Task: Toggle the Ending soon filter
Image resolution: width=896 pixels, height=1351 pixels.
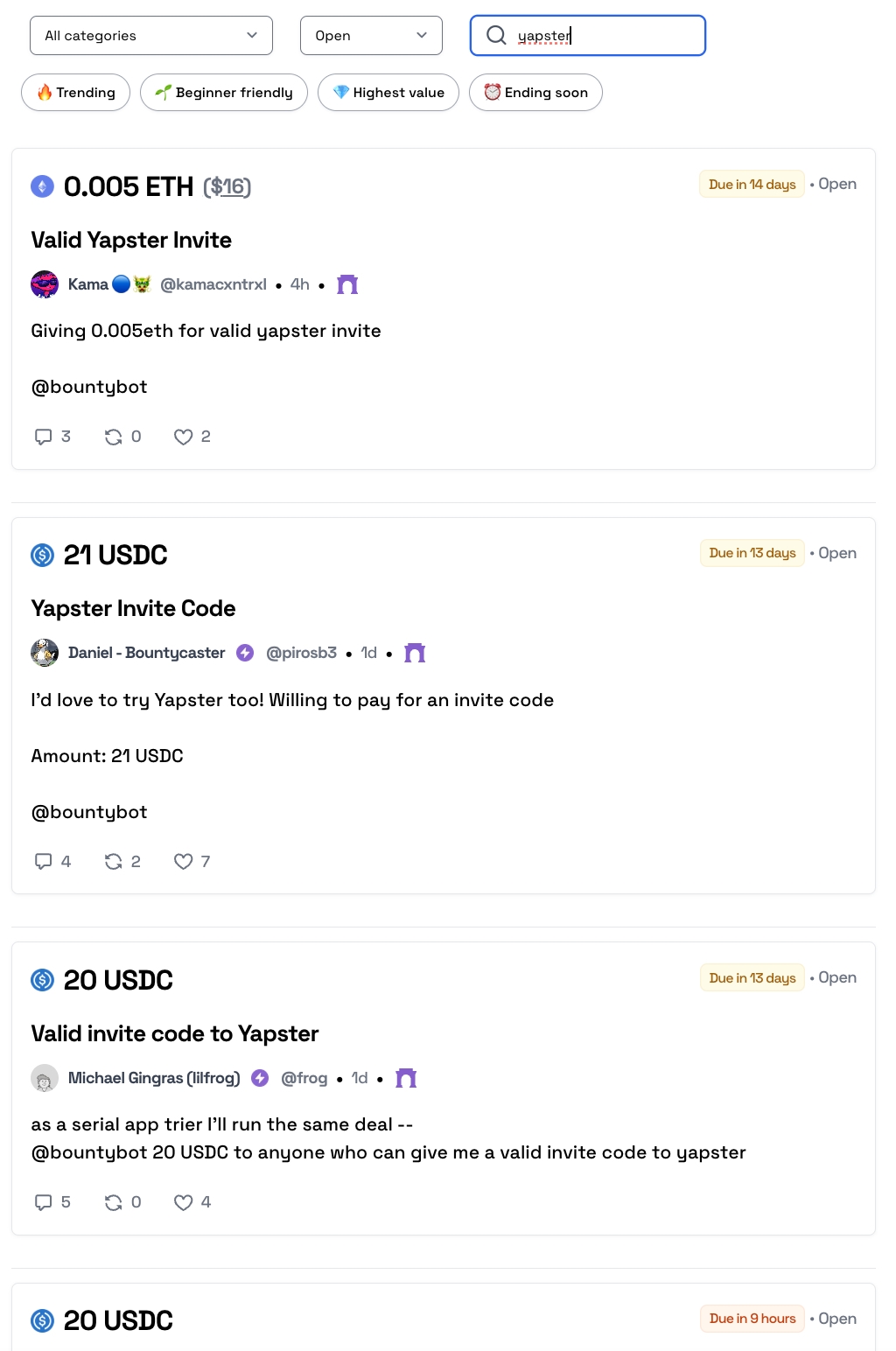Action: (535, 92)
